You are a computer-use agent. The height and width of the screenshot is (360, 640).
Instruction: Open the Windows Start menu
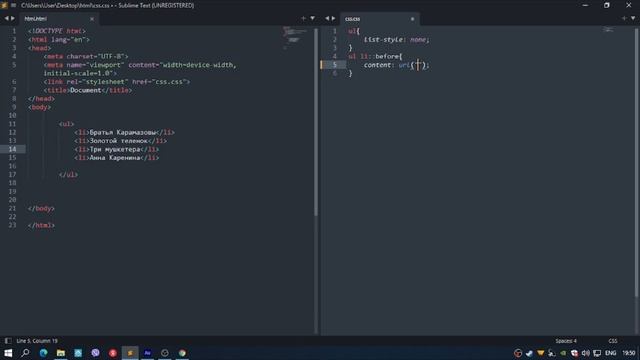[x=8, y=353]
